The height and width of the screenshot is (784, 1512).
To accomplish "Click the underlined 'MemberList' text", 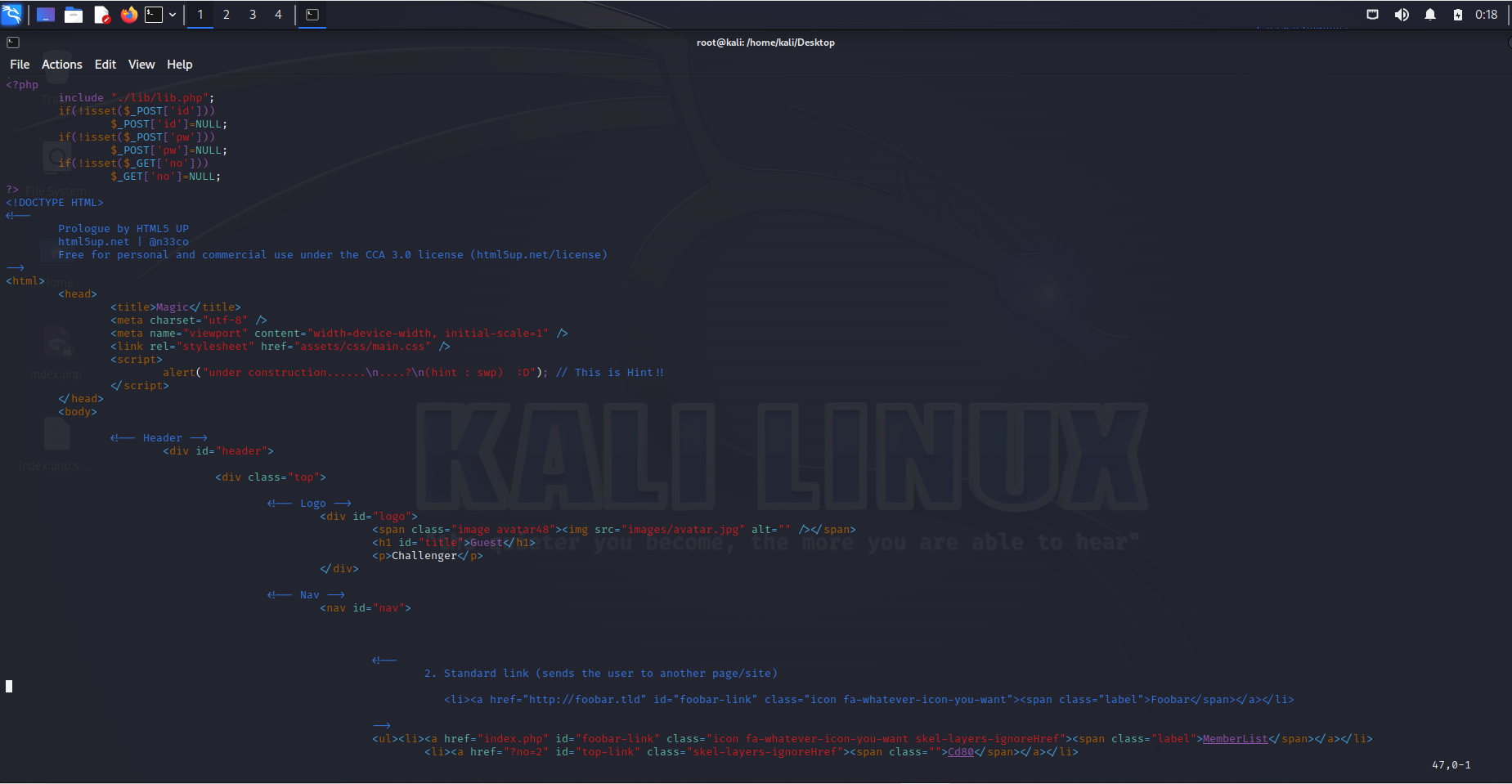I will (1235, 739).
